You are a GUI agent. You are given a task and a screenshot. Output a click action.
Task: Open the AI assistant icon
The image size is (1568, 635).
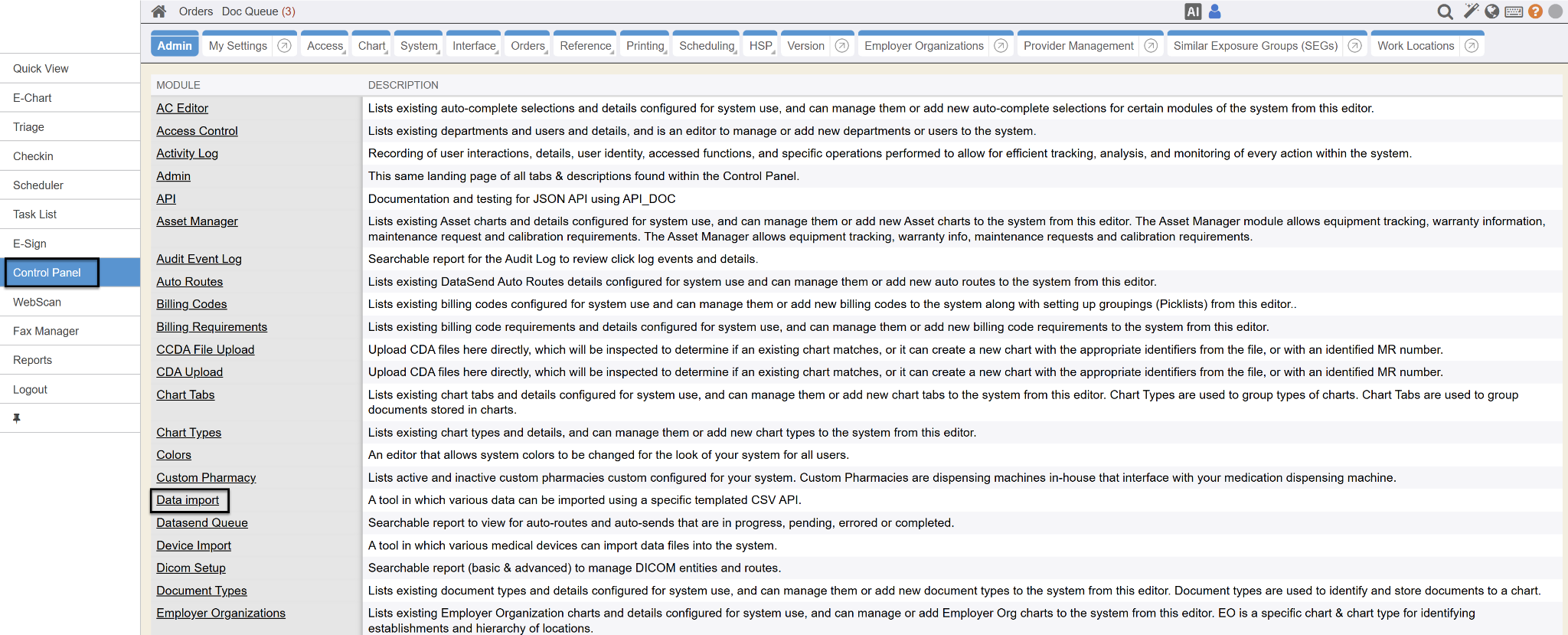1192,11
